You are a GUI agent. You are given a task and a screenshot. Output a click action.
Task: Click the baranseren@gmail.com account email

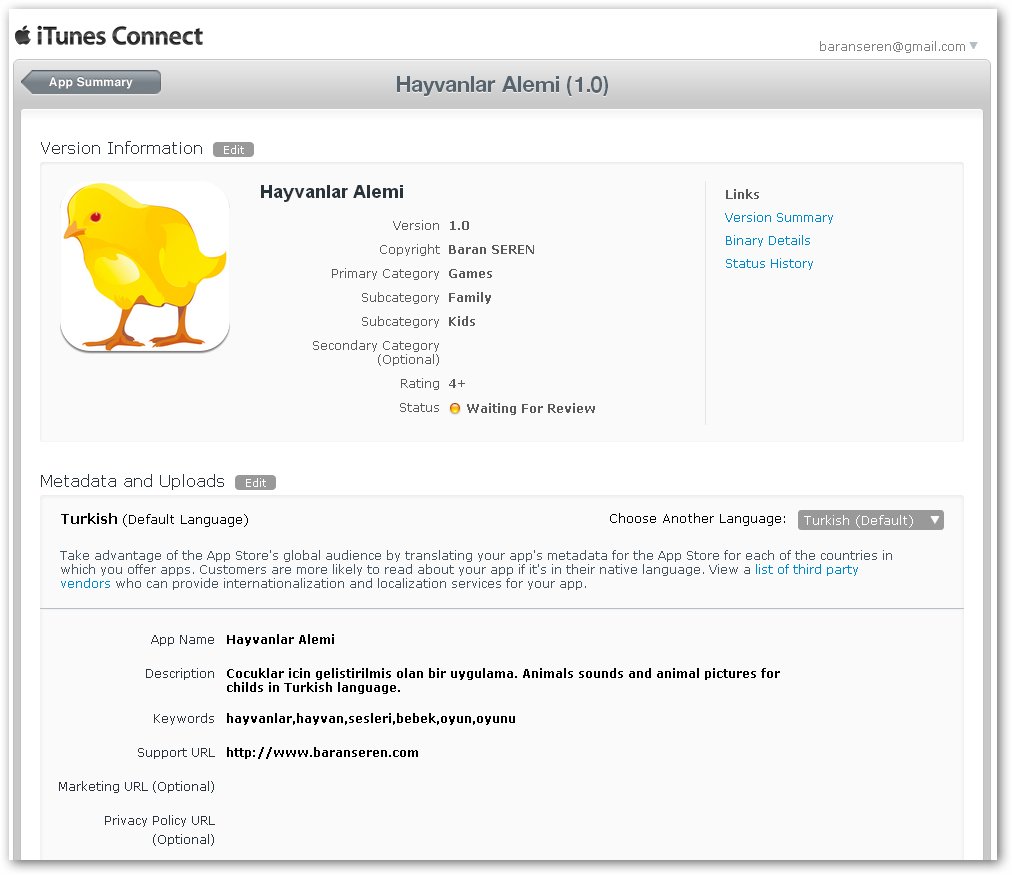click(891, 46)
